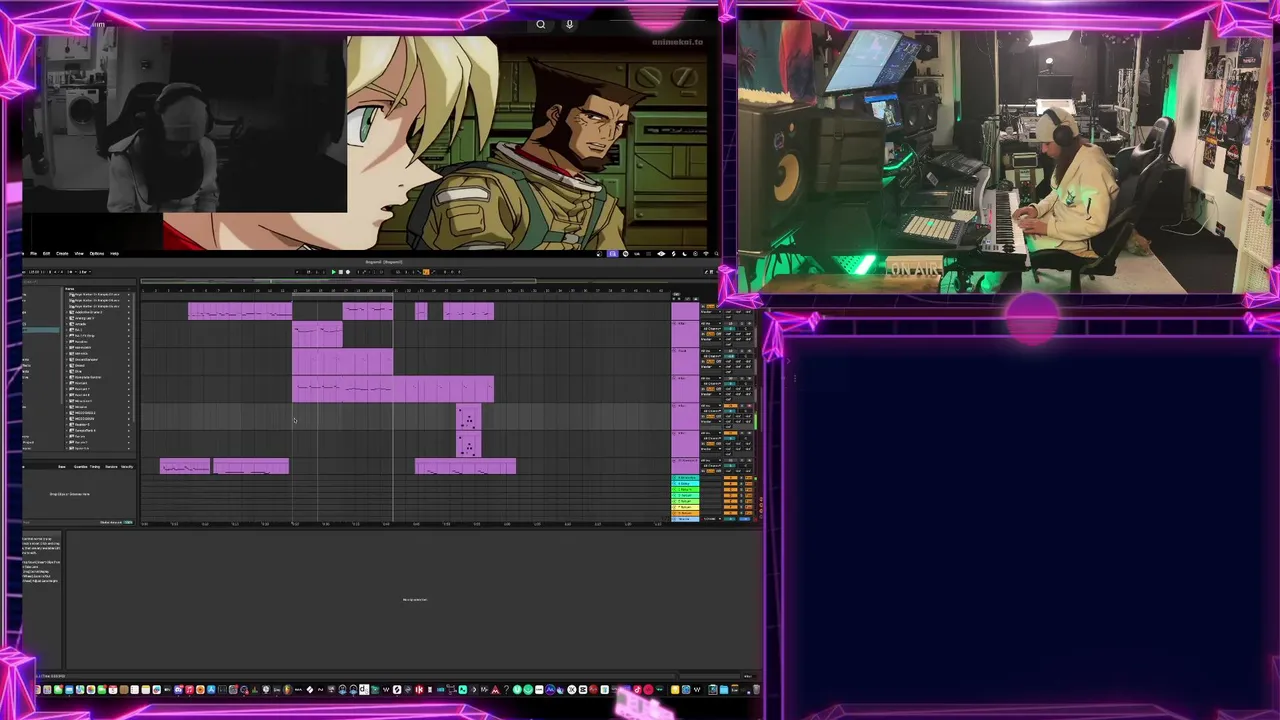The height and width of the screenshot is (720, 1280).
Task: Click the anime video frame
Action: click(530, 142)
